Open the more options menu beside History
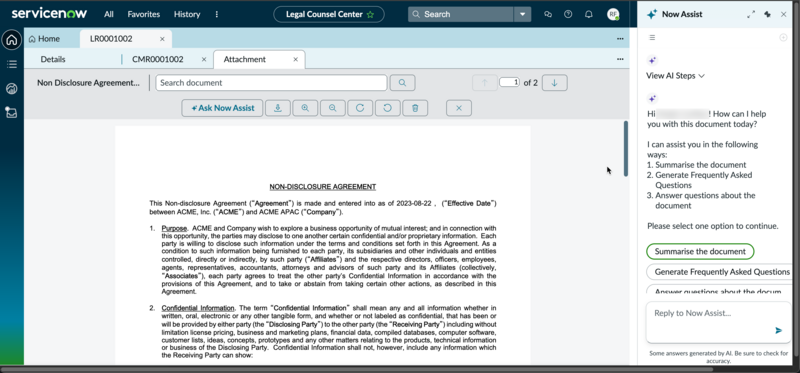 point(217,14)
